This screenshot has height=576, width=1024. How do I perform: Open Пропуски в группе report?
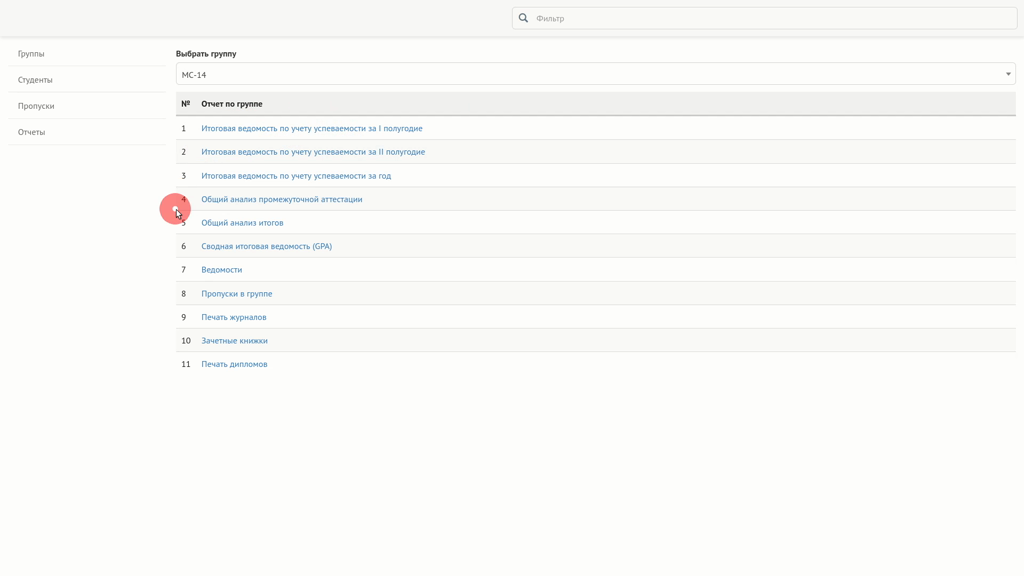pyautogui.click(x=236, y=294)
